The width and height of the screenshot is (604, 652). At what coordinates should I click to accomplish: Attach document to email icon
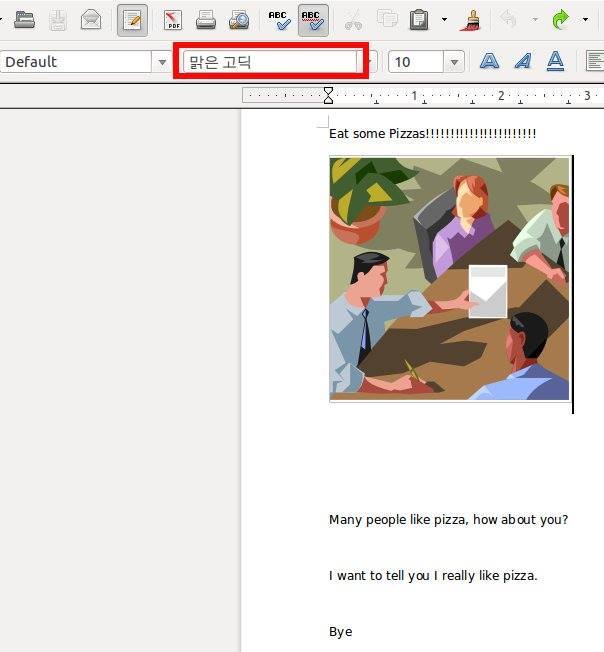coord(91,19)
